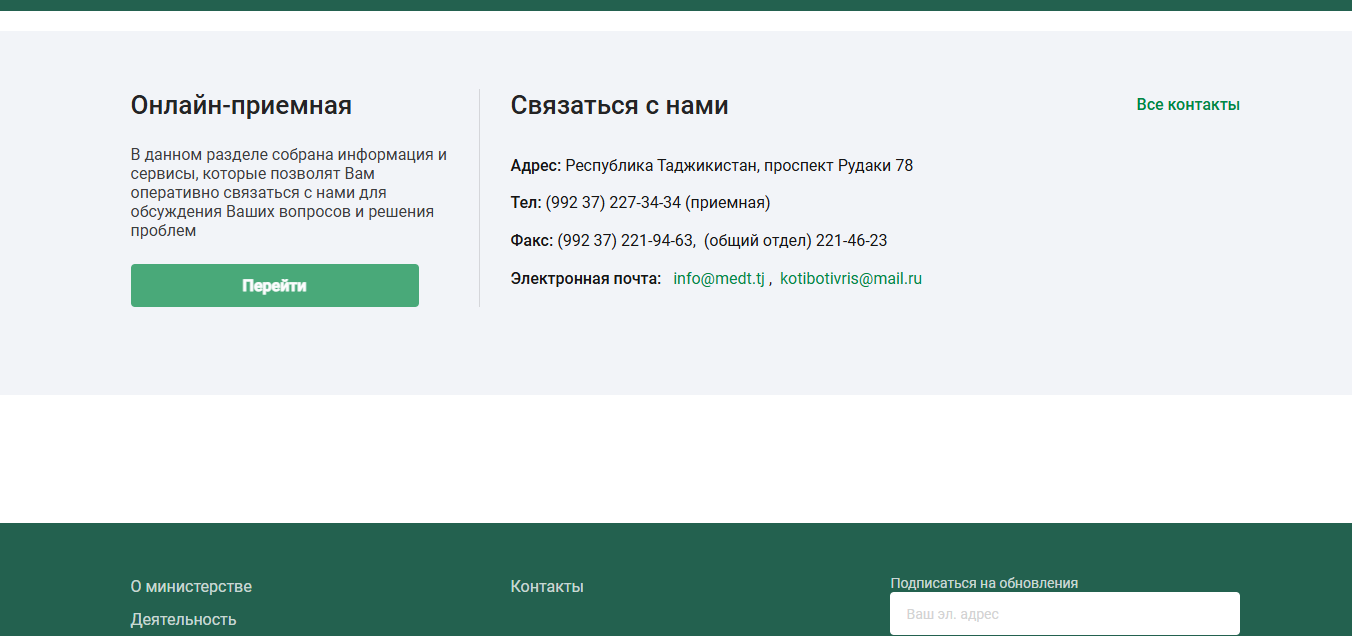Click the phone number 227-34-34
The height and width of the screenshot is (636, 1352).
click(645, 203)
